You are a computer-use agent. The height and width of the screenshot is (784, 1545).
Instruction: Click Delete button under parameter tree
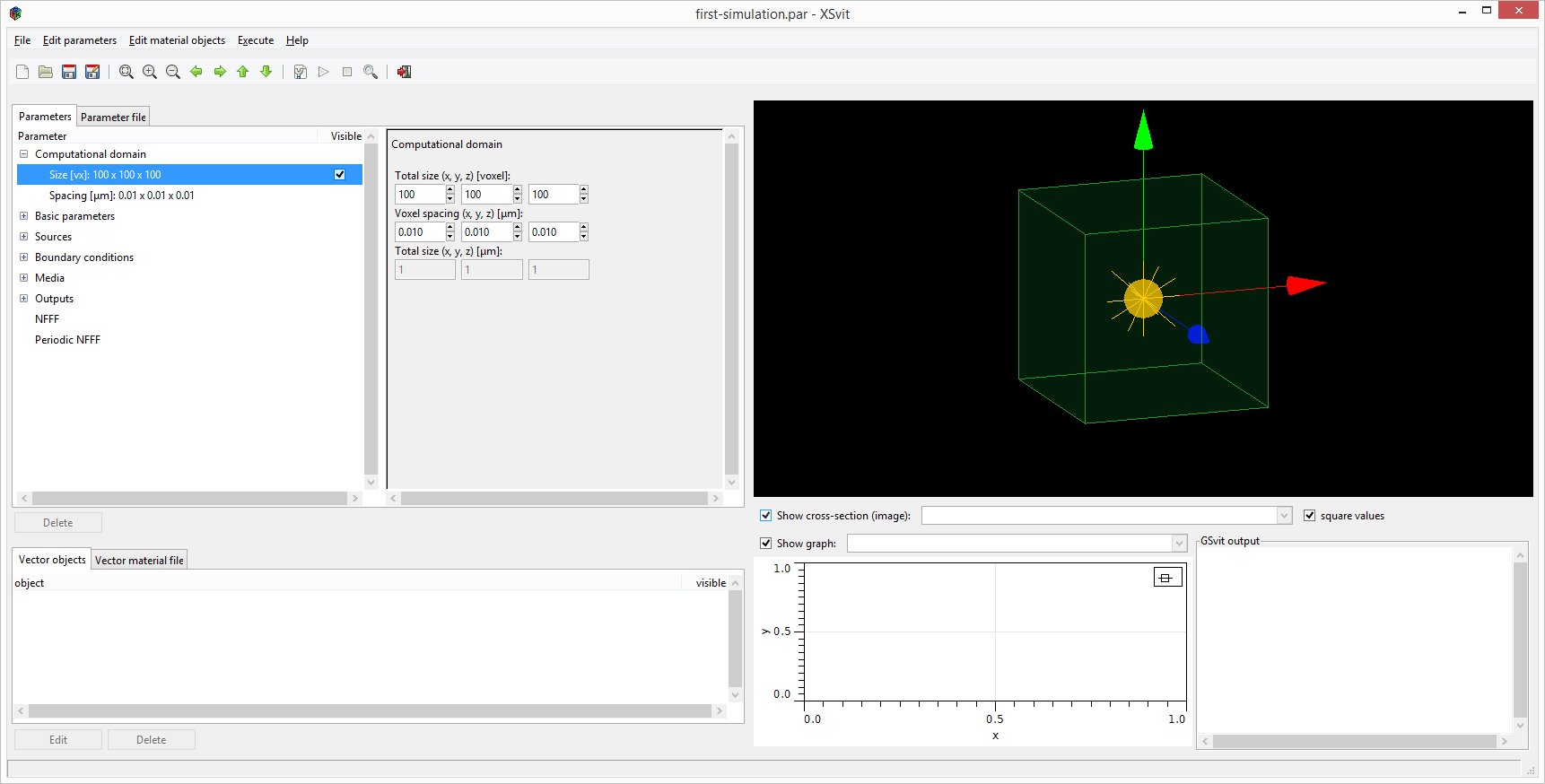coord(58,523)
